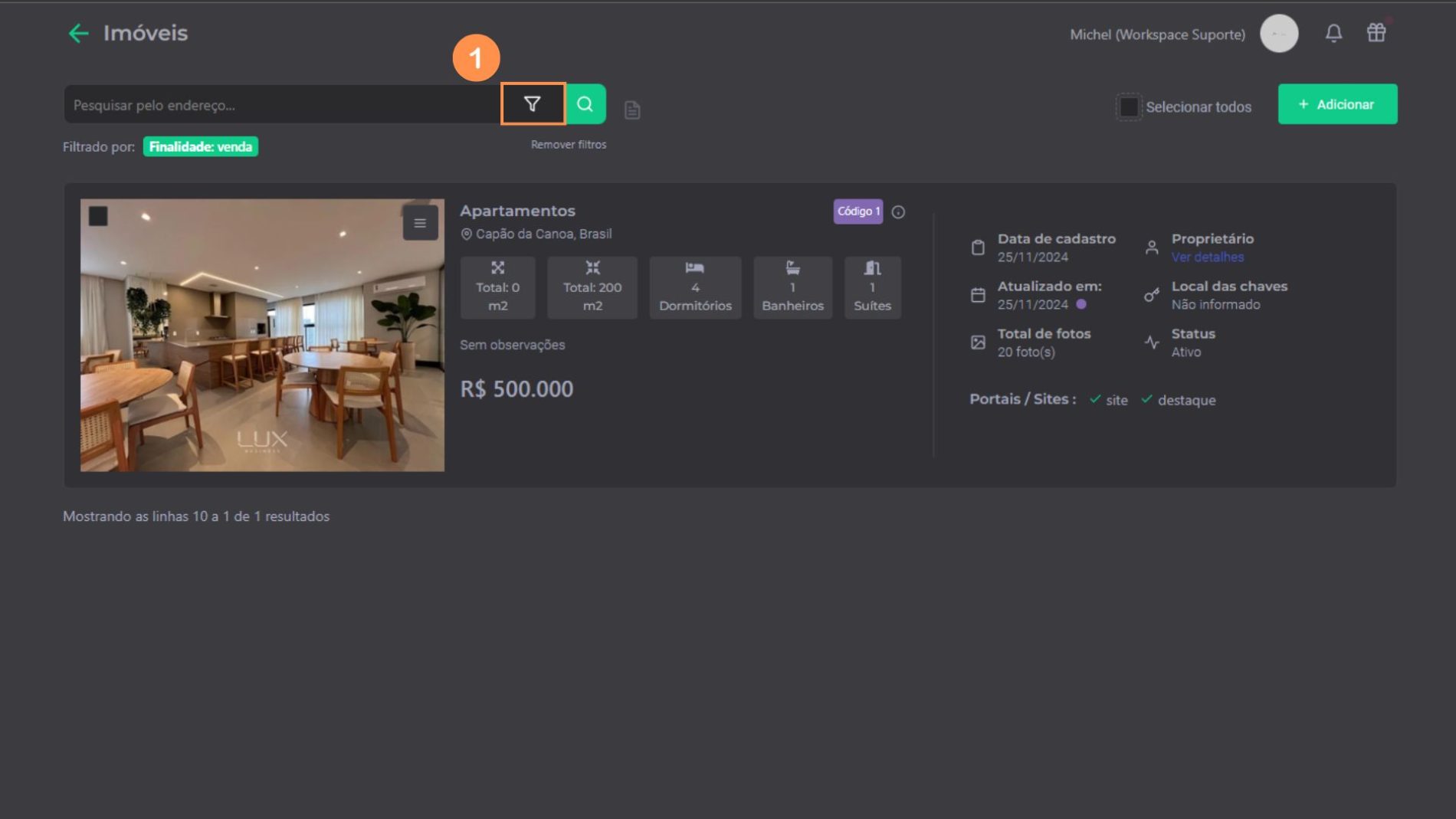
Task: Click the 1 Banheiros bath tile
Action: (792, 287)
